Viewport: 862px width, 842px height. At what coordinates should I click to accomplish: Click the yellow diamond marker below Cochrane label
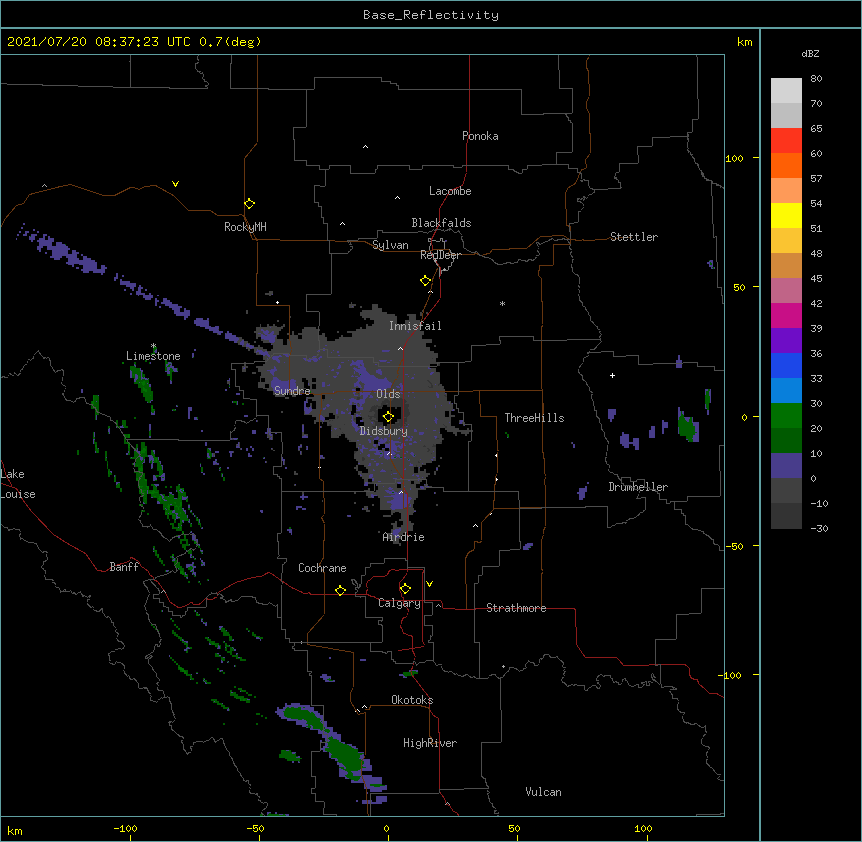[x=340, y=590]
